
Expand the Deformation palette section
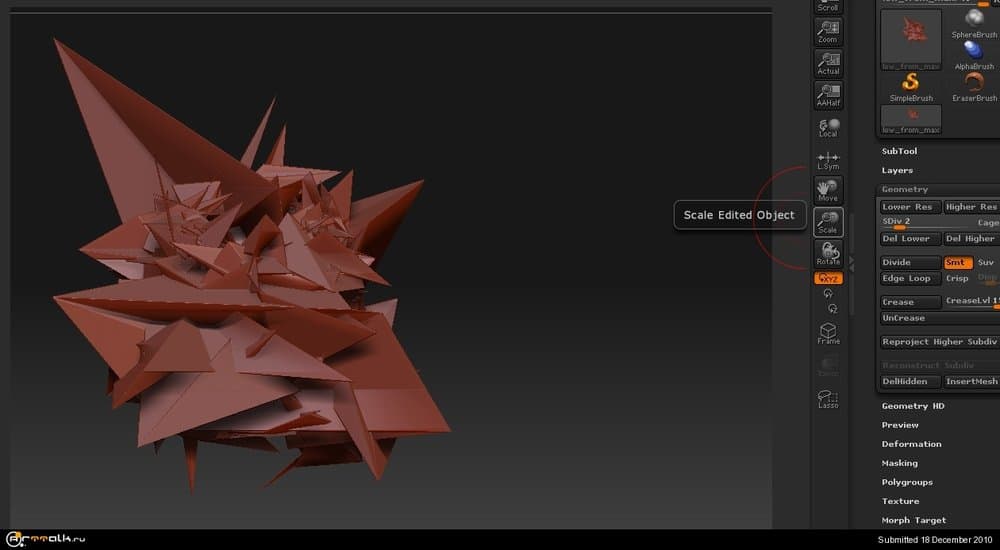[x=911, y=444]
